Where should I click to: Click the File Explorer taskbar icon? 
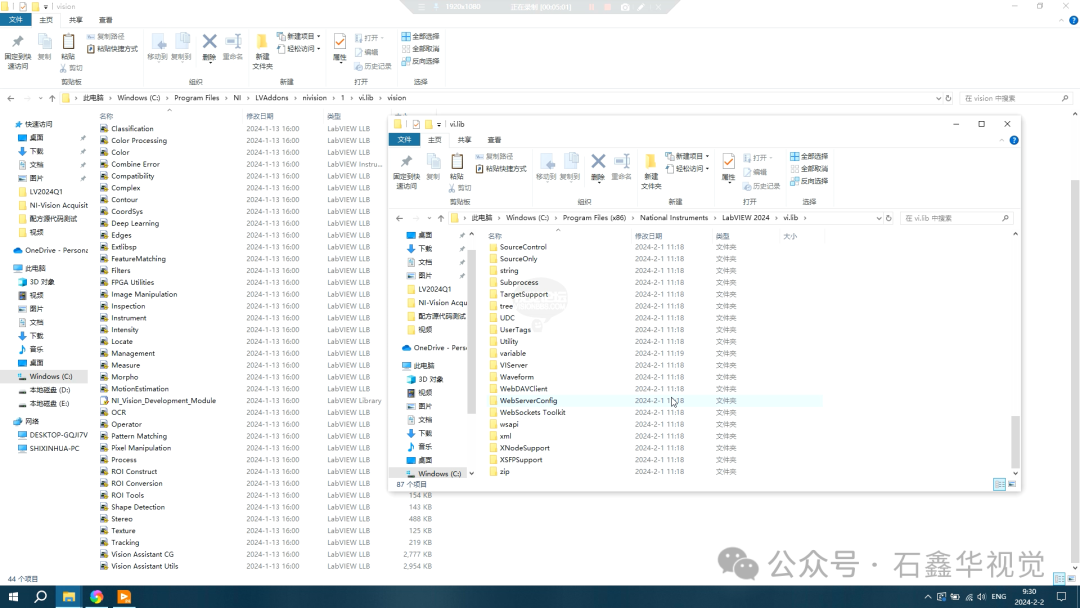69,597
